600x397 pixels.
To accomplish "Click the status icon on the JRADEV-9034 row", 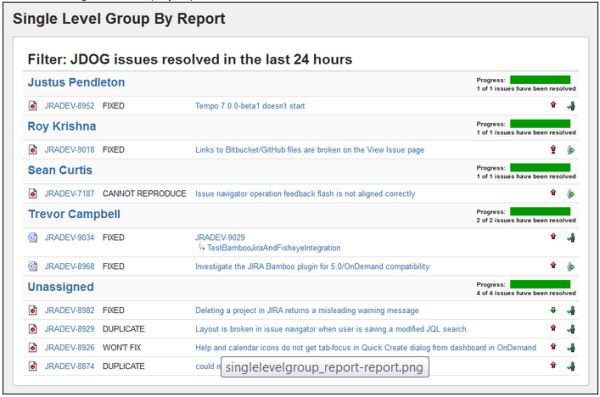I will coord(571,238).
